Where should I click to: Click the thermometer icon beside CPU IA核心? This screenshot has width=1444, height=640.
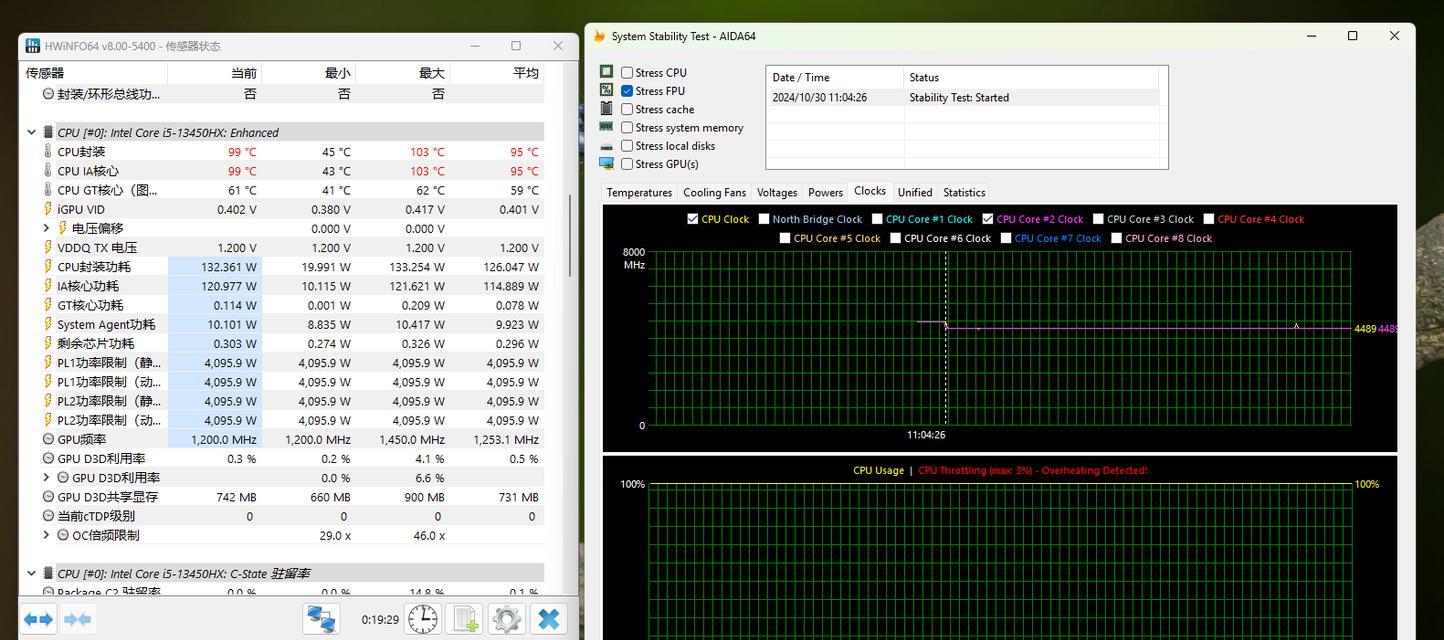[x=47, y=171]
